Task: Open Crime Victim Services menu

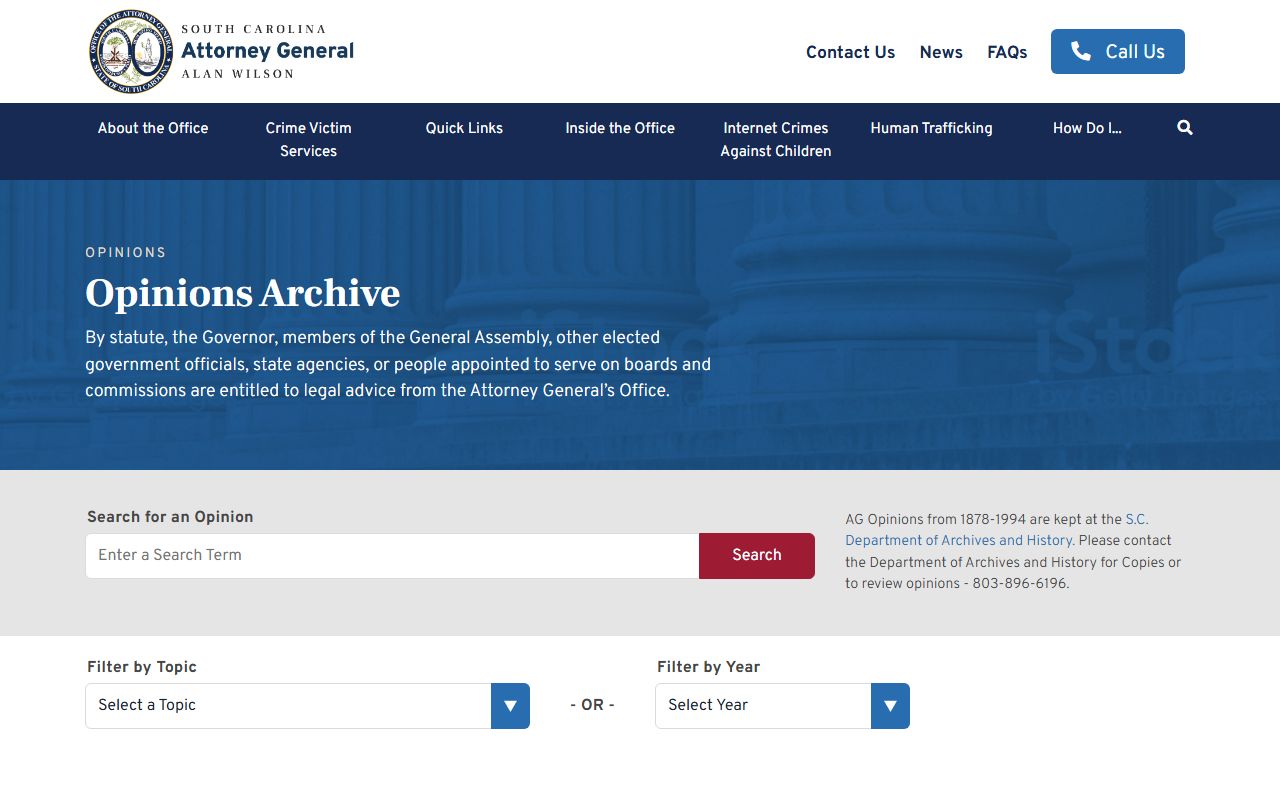Action: coord(308,140)
